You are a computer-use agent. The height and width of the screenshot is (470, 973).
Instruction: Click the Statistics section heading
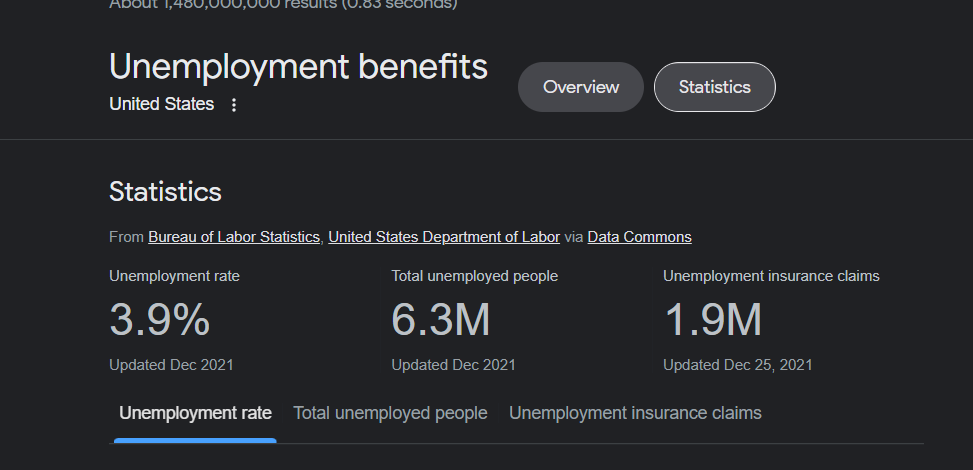165,191
